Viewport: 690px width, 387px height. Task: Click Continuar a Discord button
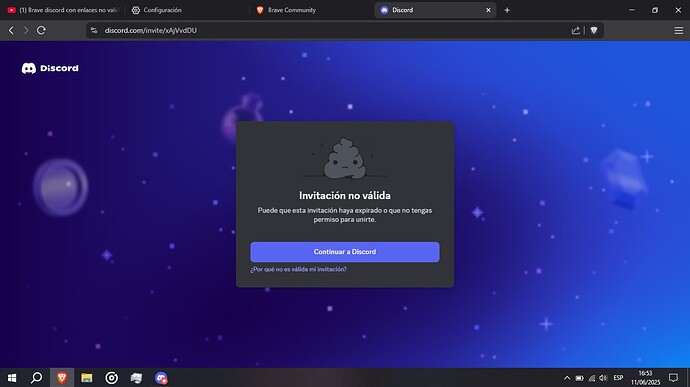click(x=345, y=252)
